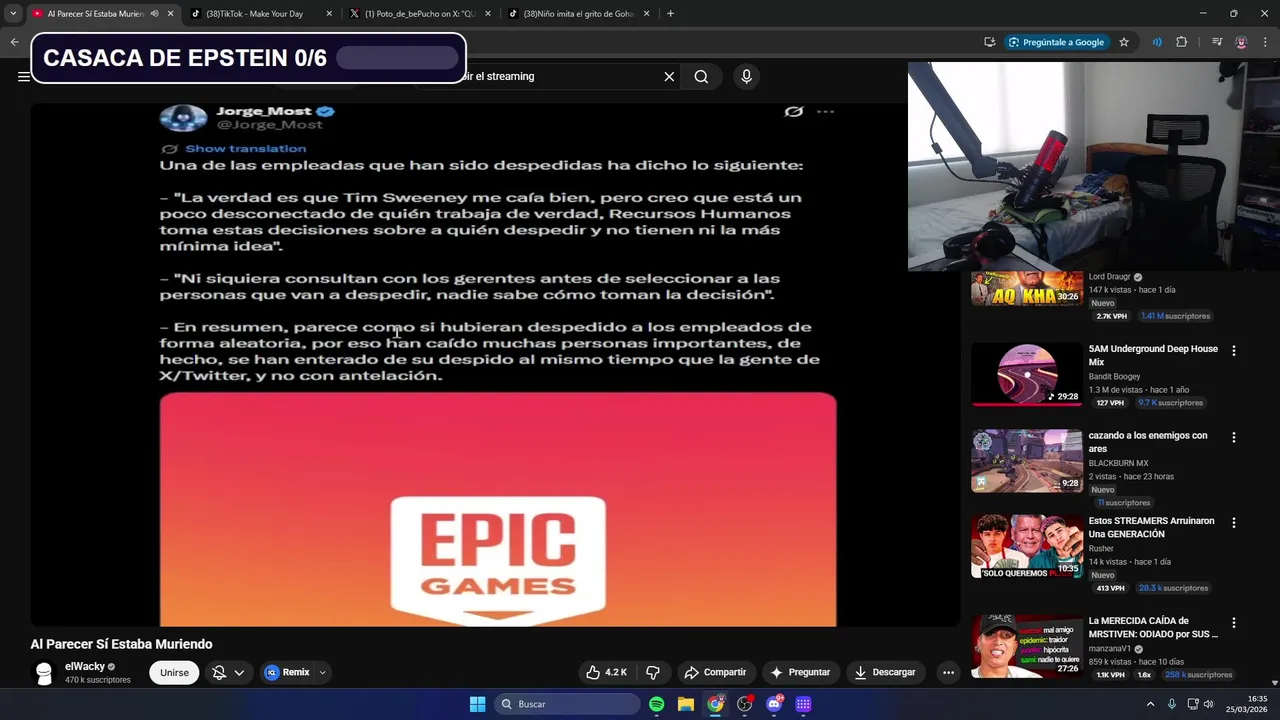Click the Grok icon on the tweet

(793, 111)
